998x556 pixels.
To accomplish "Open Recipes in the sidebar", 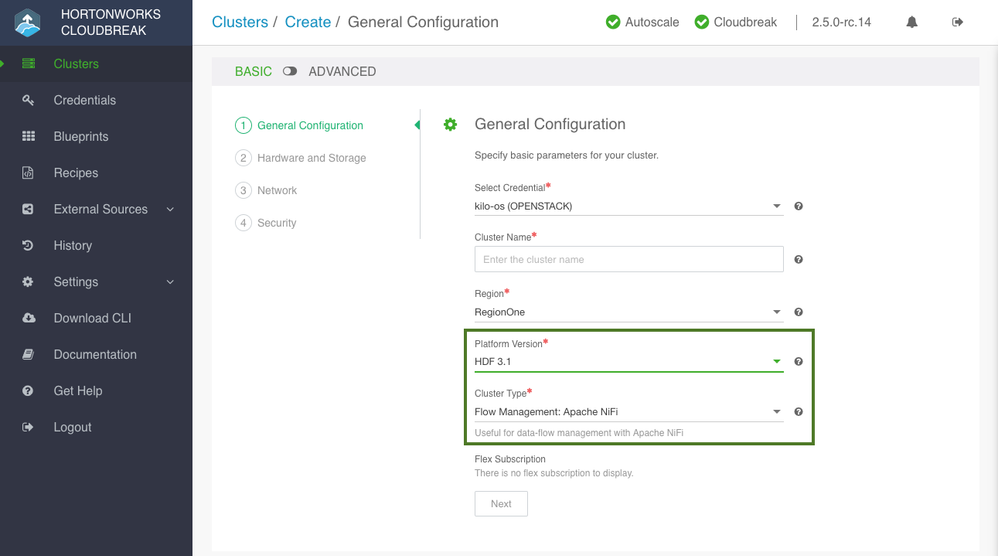I will [76, 173].
